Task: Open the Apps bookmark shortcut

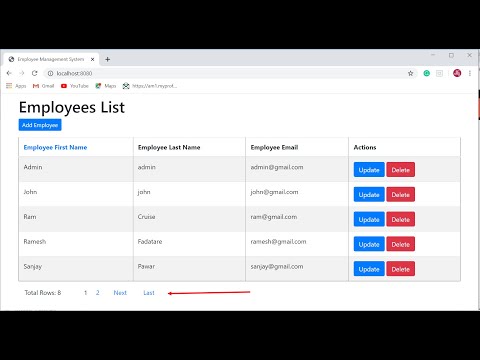Action: click(x=16, y=86)
